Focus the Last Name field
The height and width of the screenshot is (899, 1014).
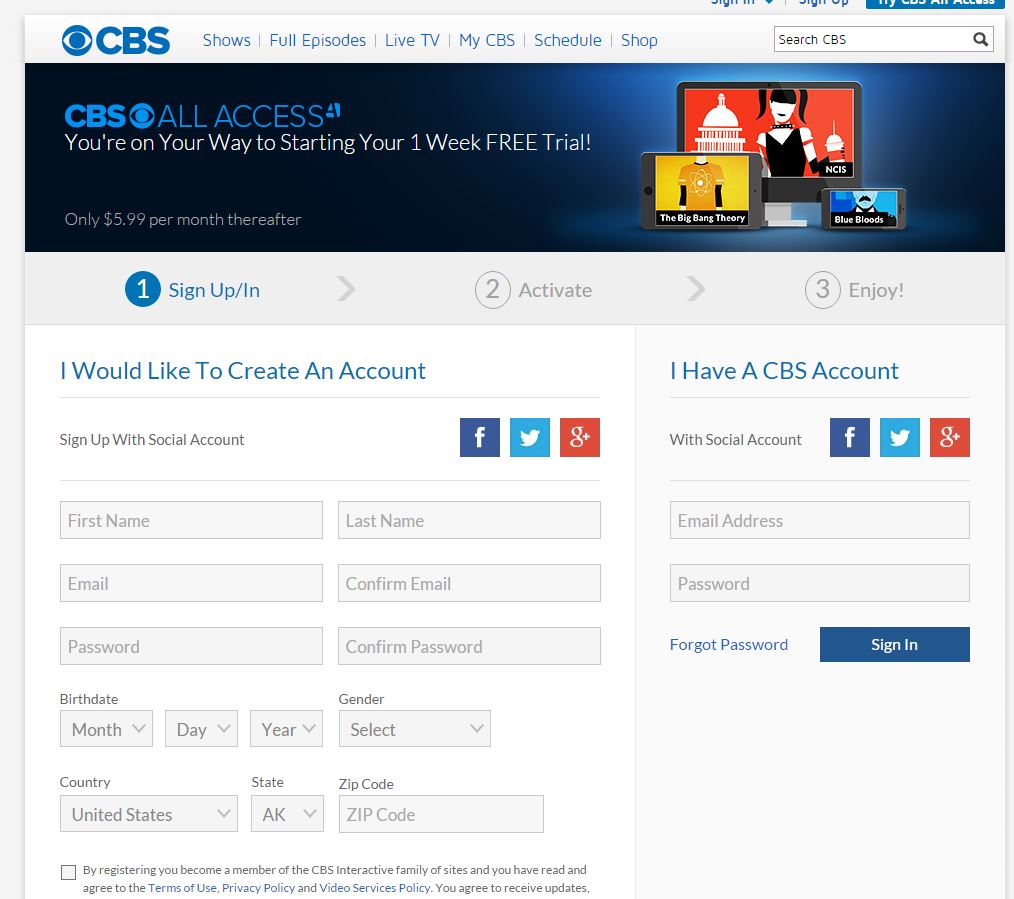tap(469, 520)
